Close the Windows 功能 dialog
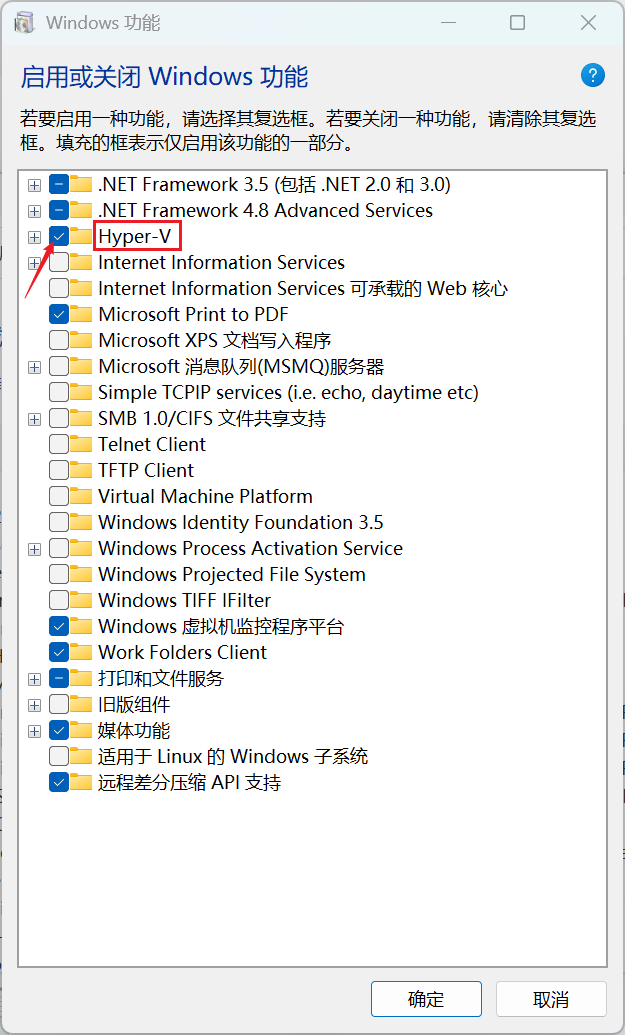Viewport: 625px width, 1035px height. pyautogui.click(x=588, y=23)
